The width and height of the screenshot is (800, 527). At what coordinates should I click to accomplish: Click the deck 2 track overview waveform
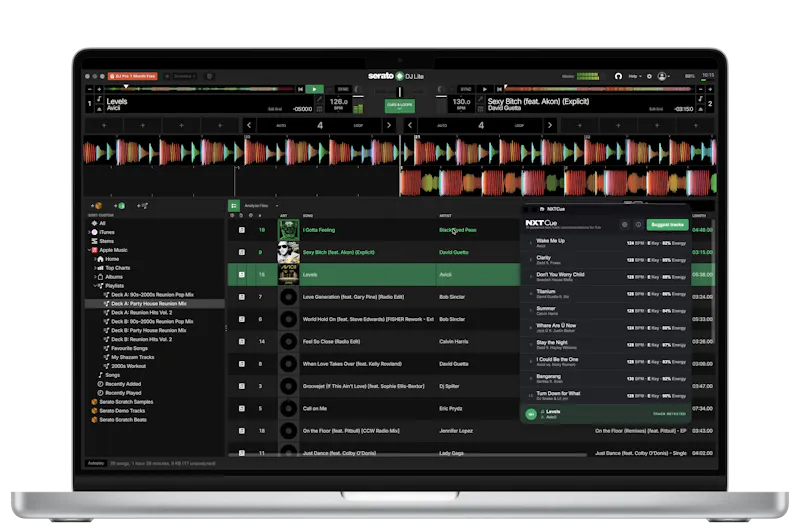point(599,89)
